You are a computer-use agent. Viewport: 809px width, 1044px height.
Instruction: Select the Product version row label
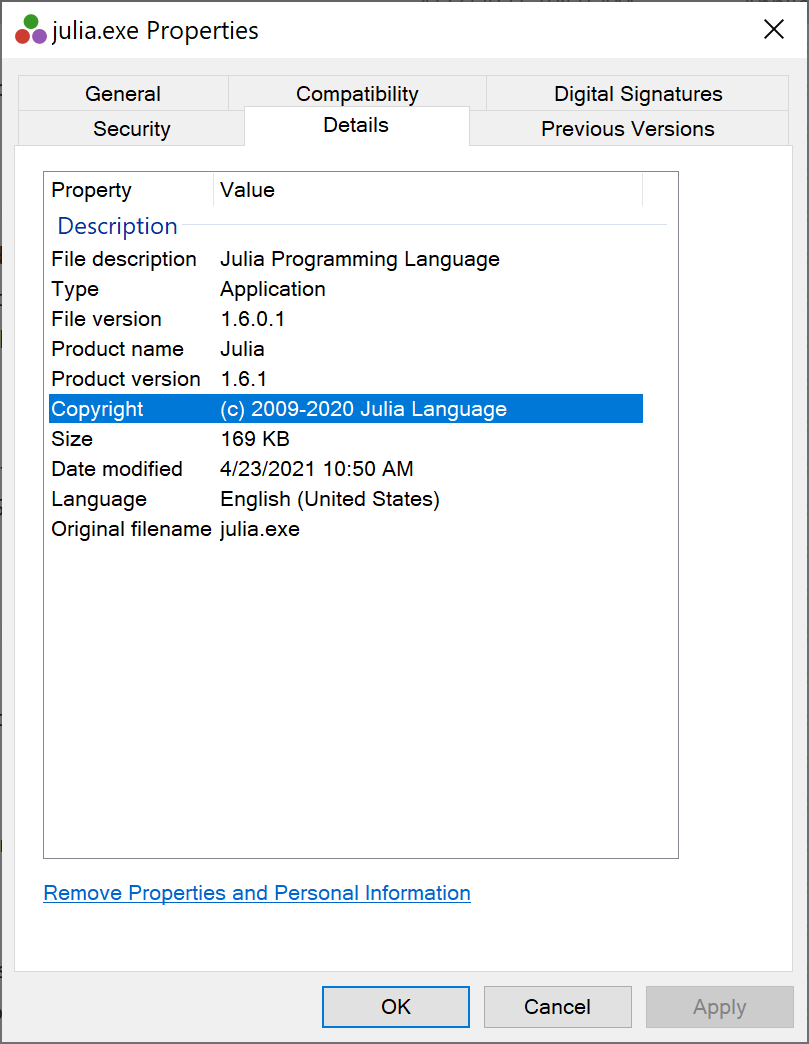click(126, 379)
